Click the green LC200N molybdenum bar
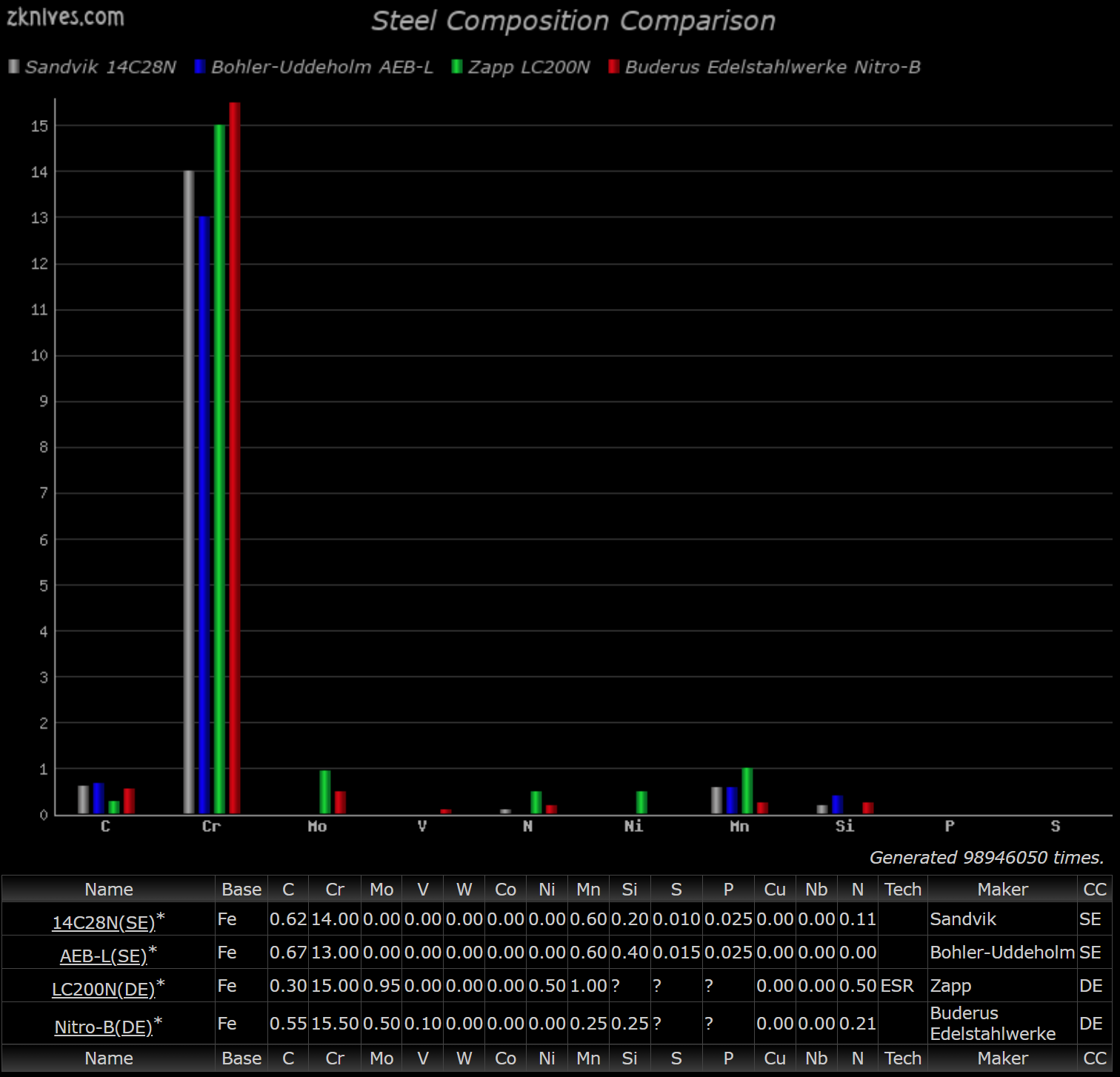This screenshot has height=1077, width=1120. [325, 792]
